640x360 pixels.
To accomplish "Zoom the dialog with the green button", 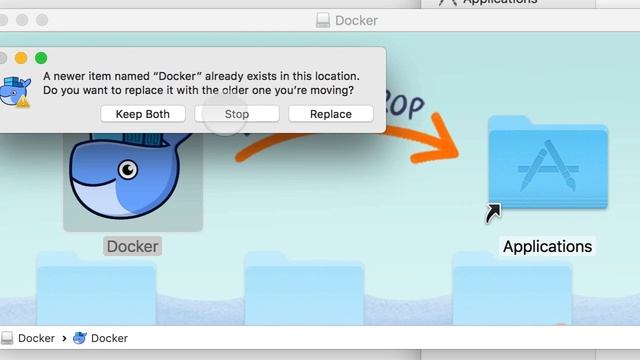I will pos(41,58).
